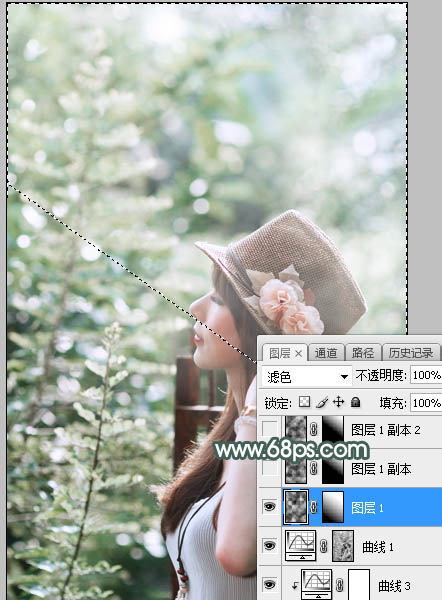The image size is (442, 600).
Task: Click the 曲线 3 curves adjustment icon
Action: pyautogui.click(x=316, y=584)
